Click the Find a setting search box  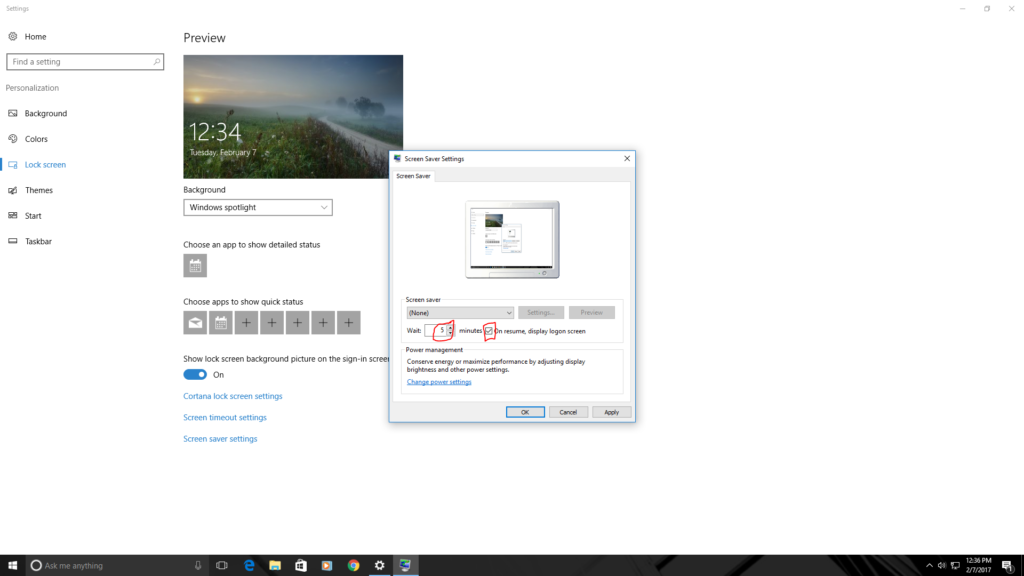pyautogui.click(x=84, y=62)
